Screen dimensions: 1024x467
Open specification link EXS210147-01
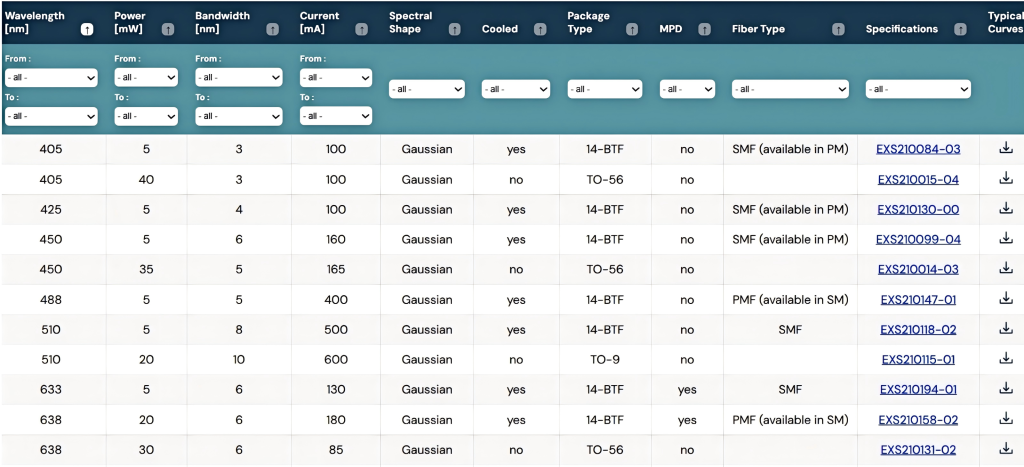(x=918, y=300)
